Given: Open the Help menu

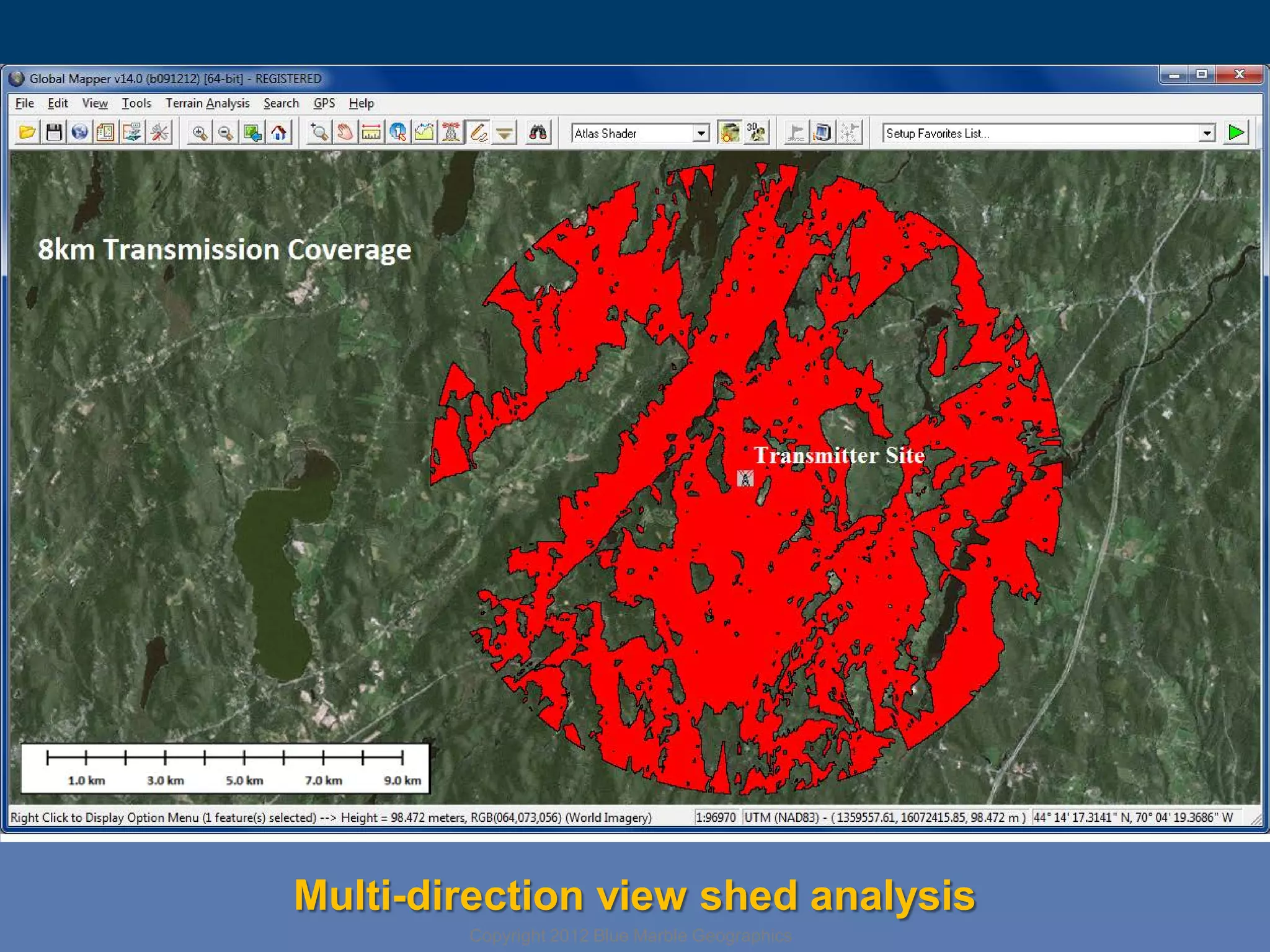Looking at the screenshot, I should tap(362, 104).
